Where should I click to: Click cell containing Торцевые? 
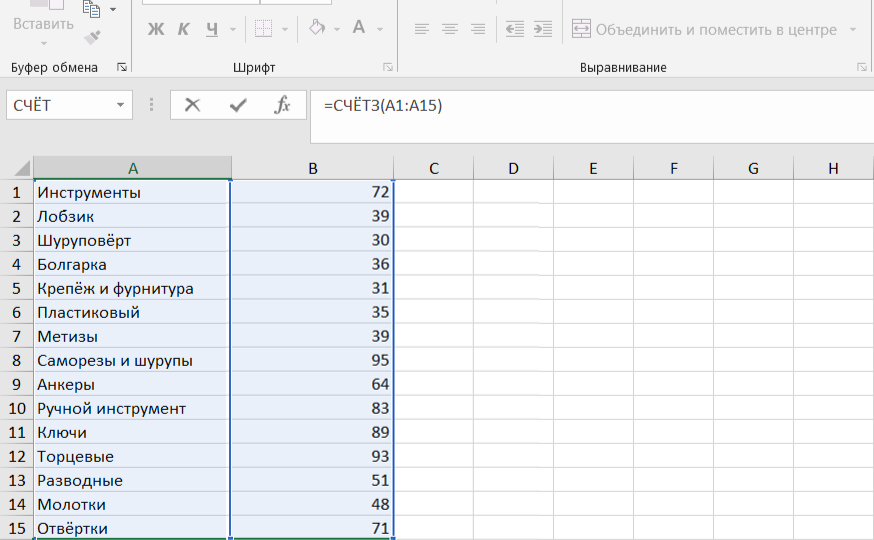click(x=133, y=456)
